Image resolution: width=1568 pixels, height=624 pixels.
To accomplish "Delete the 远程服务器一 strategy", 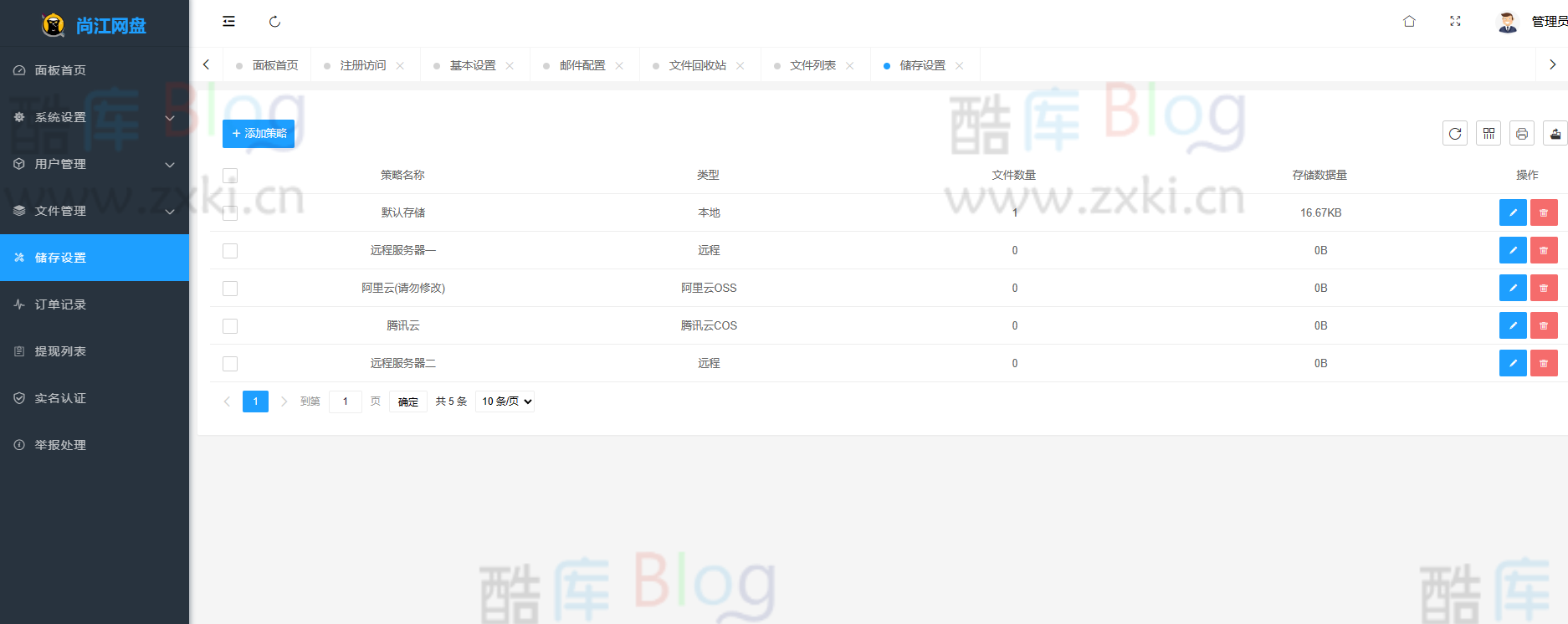I will click(x=1544, y=250).
